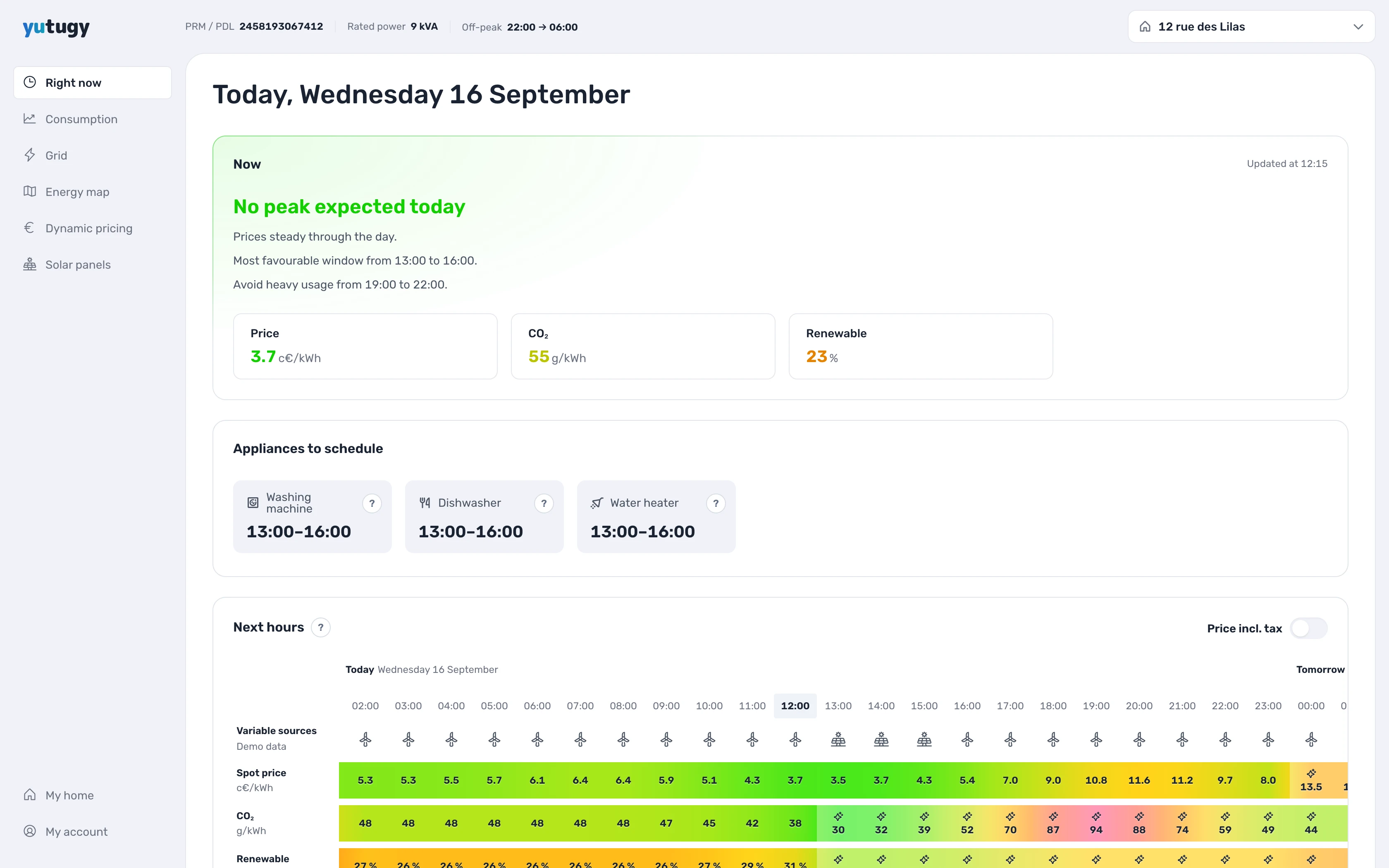
Task: Click the CO₂ 55 g/kWh card
Action: click(643, 346)
